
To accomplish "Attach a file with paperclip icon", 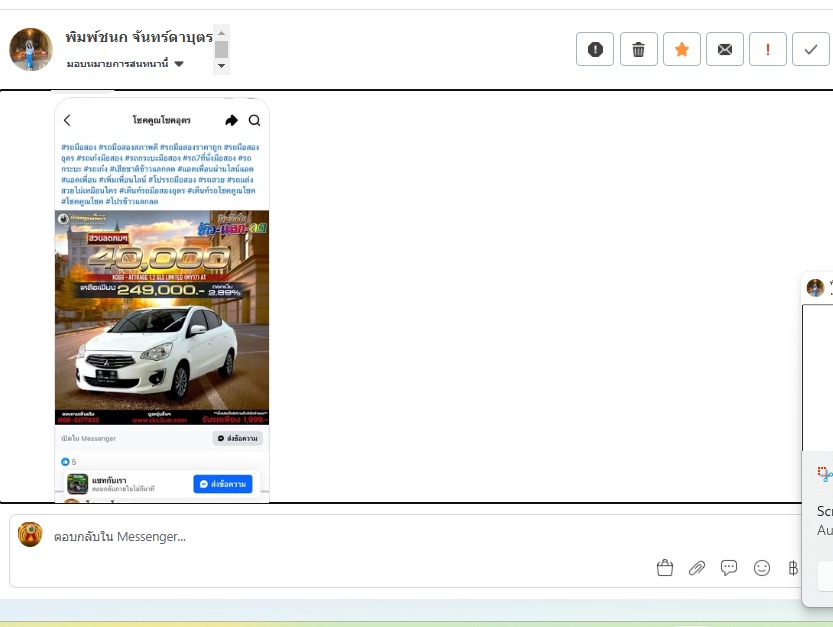I will click(696, 568).
